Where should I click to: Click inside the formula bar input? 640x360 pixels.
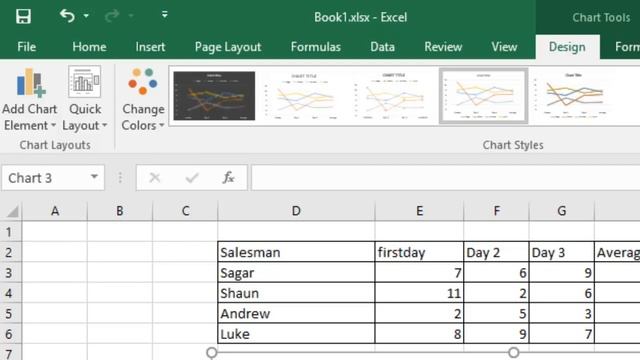[x=445, y=178]
